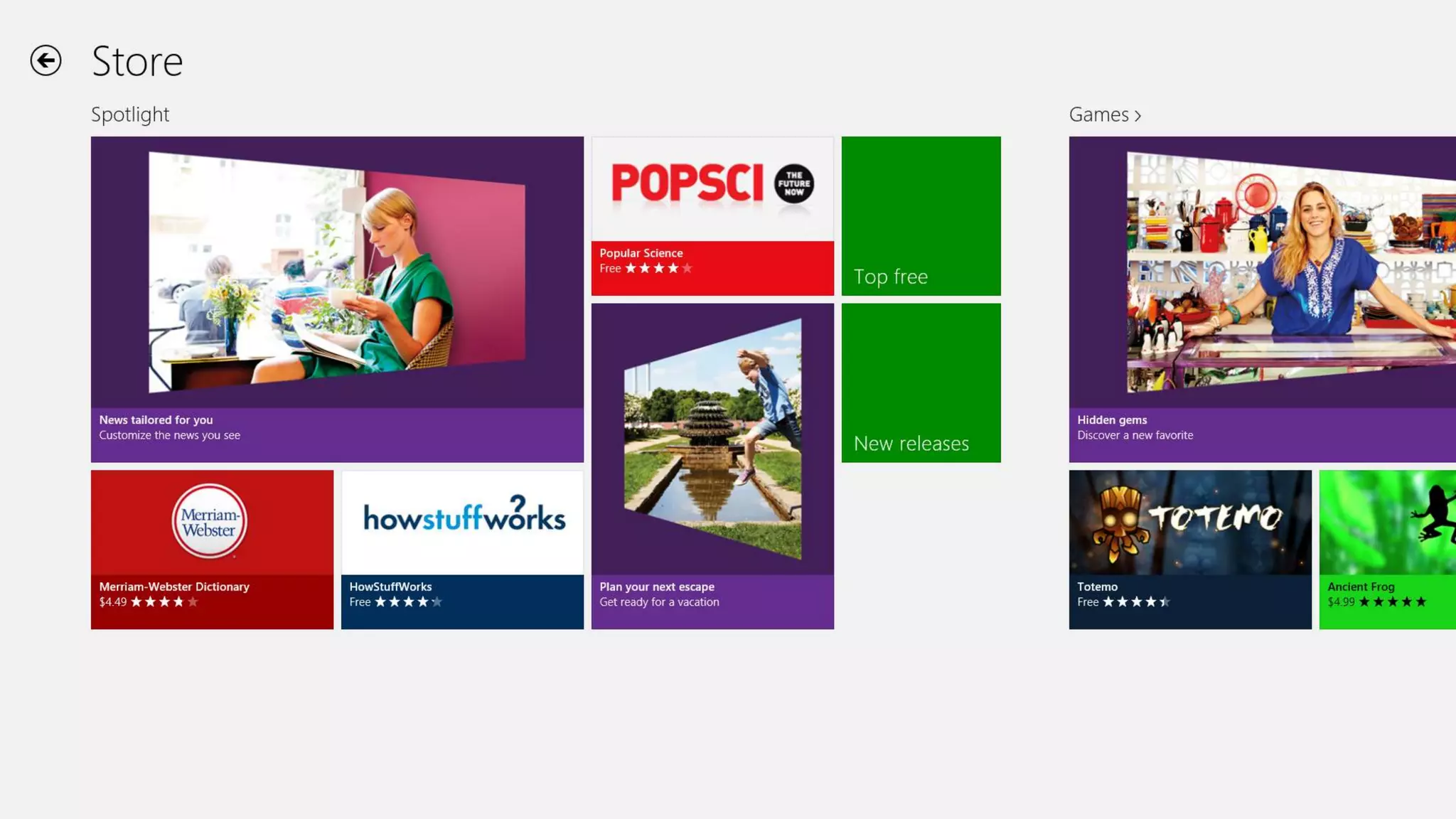Click the HowStuffWorks Free rating caption
Viewport: 1456px width, 819px height.
360,602
